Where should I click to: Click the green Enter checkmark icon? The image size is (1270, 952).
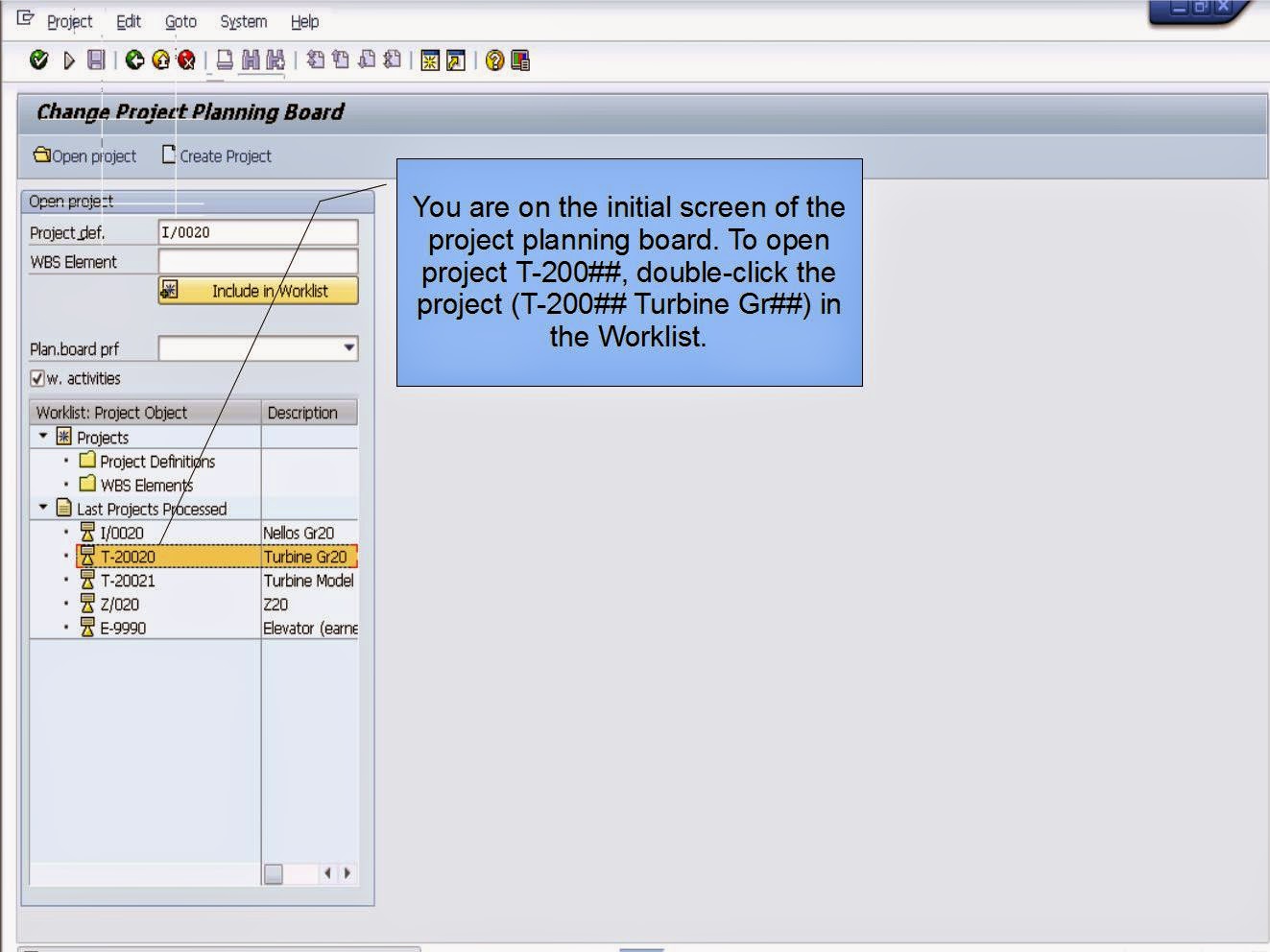40,60
